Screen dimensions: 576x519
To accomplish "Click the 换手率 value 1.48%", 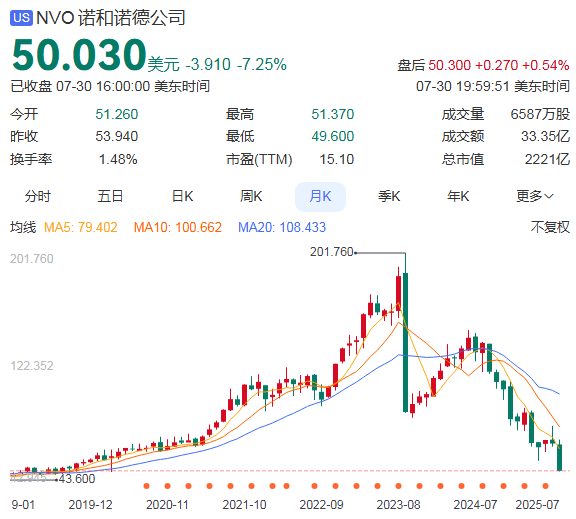I will click(x=118, y=159).
